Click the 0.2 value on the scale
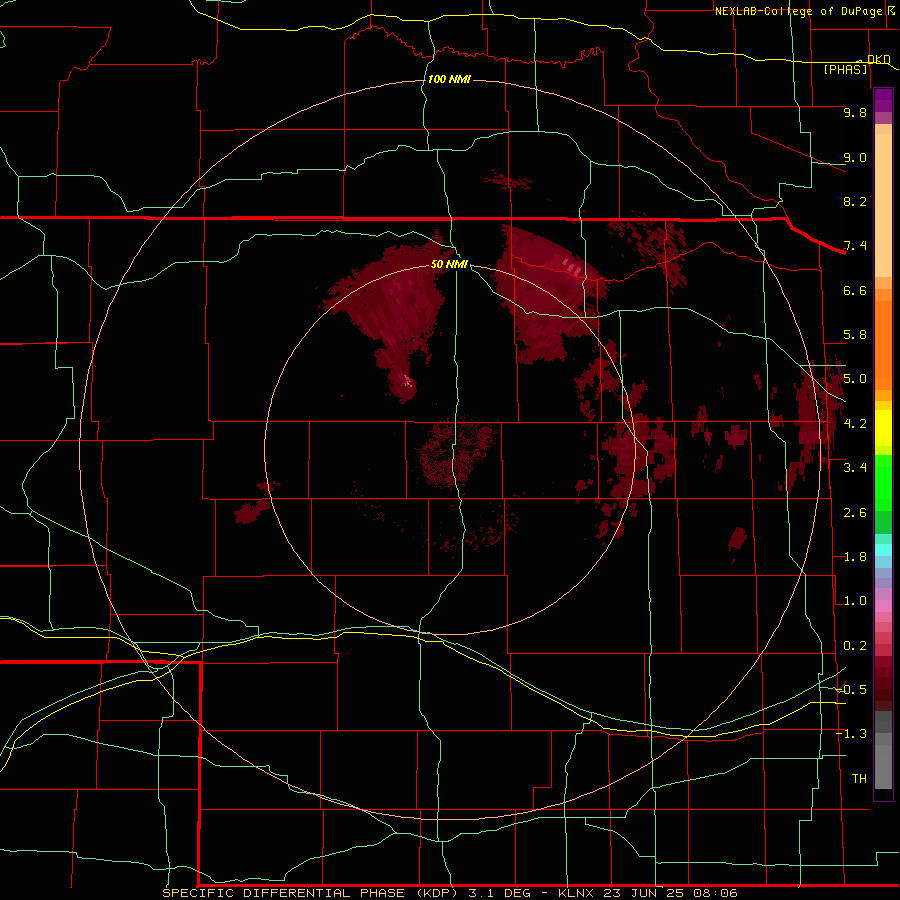Image resolution: width=900 pixels, height=900 pixels. click(855, 646)
